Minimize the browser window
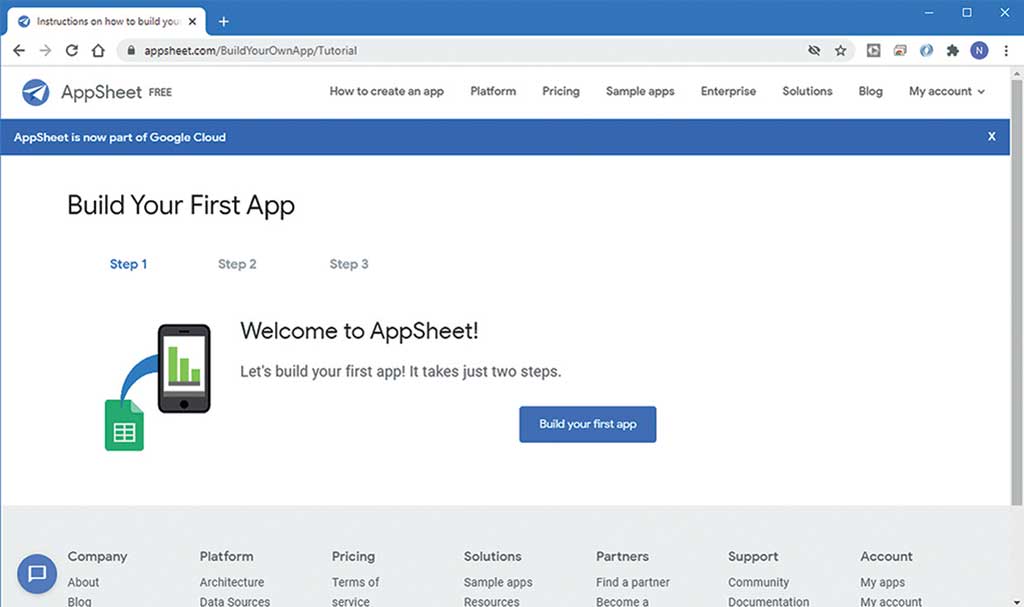The width and height of the screenshot is (1024, 607). click(929, 12)
